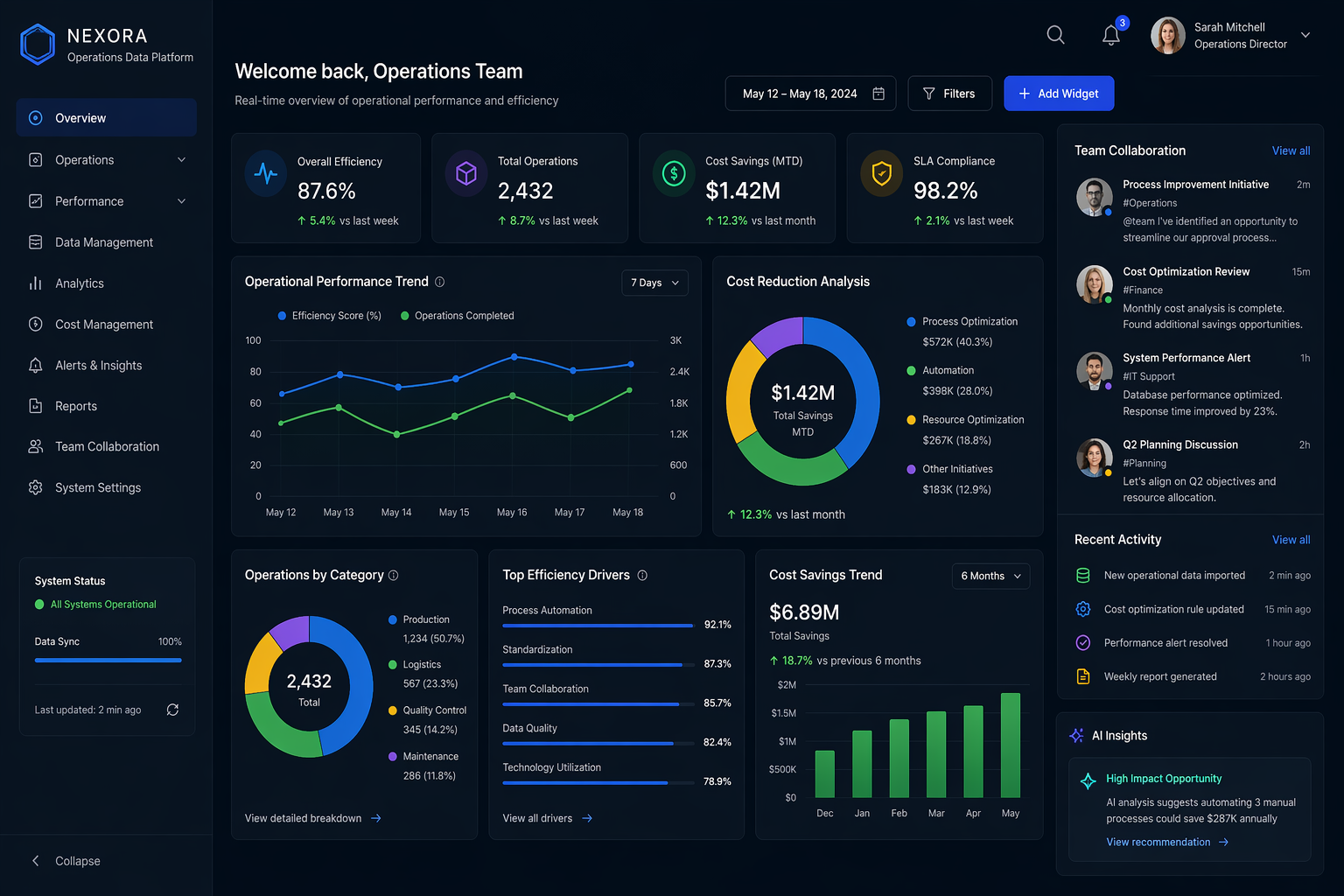Open the notifications bell icon
This screenshot has height=896, width=1344.
click(x=1110, y=35)
